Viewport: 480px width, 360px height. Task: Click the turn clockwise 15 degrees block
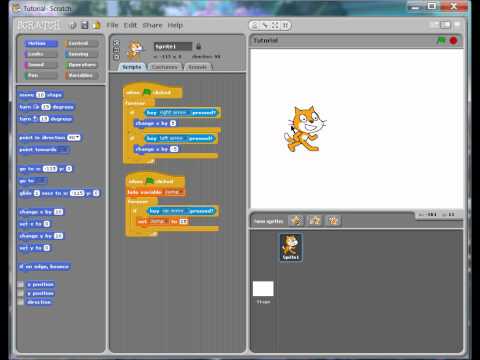46,107
